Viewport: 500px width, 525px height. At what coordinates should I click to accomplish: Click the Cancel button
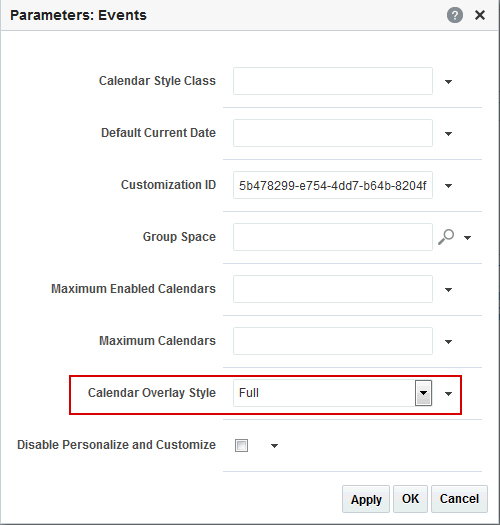459,499
